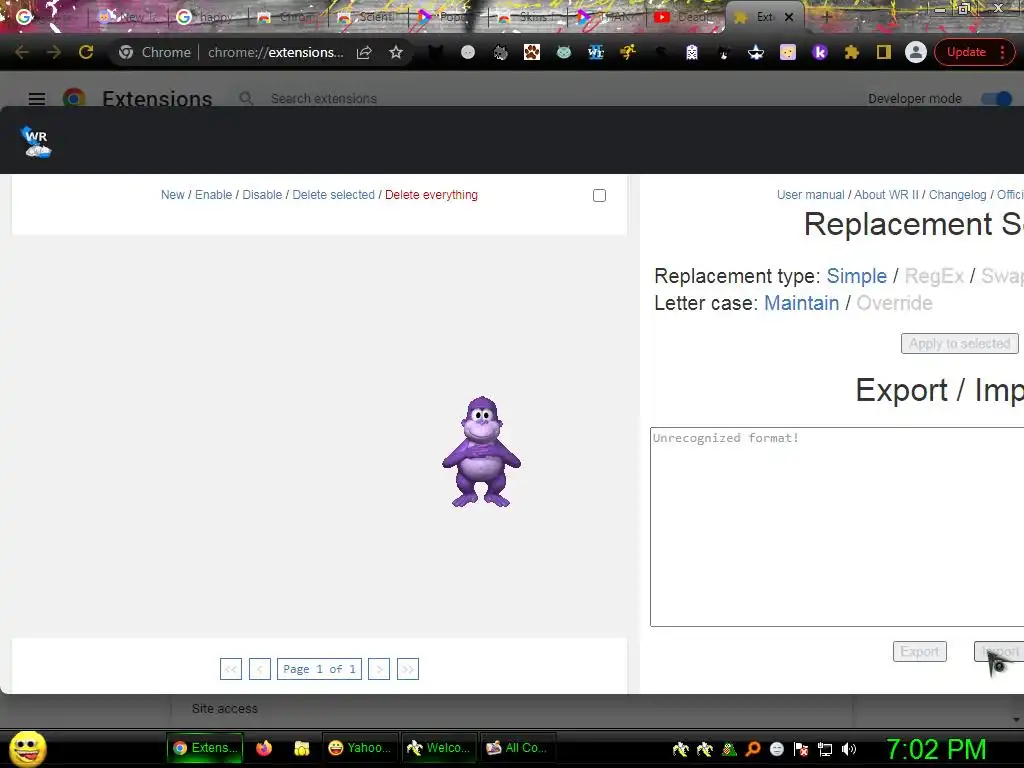Open the Chrome profile avatar
The image size is (1024, 768).
pyautogui.click(x=916, y=52)
